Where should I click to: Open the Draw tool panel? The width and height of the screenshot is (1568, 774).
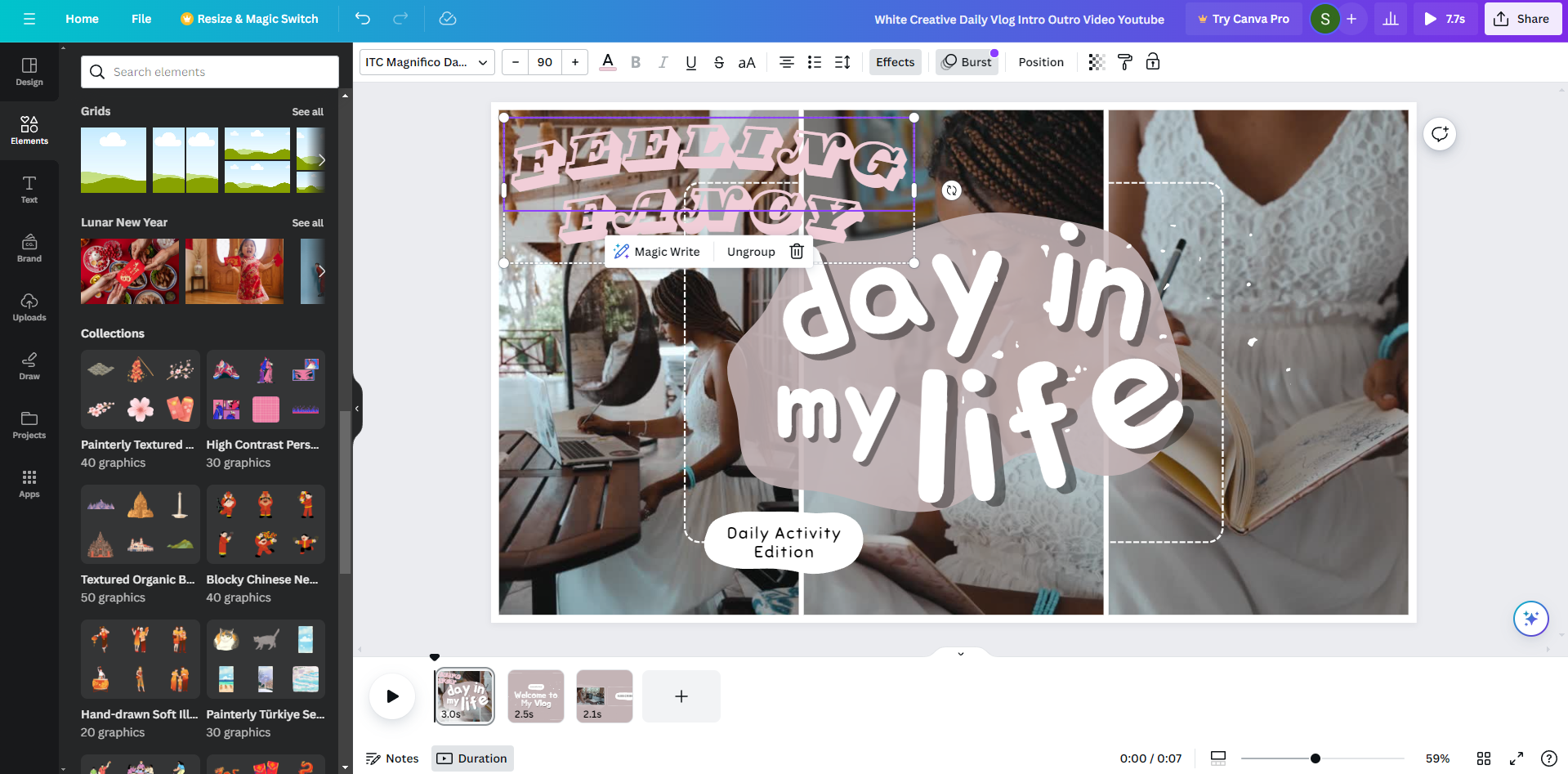tap(29, 366)
